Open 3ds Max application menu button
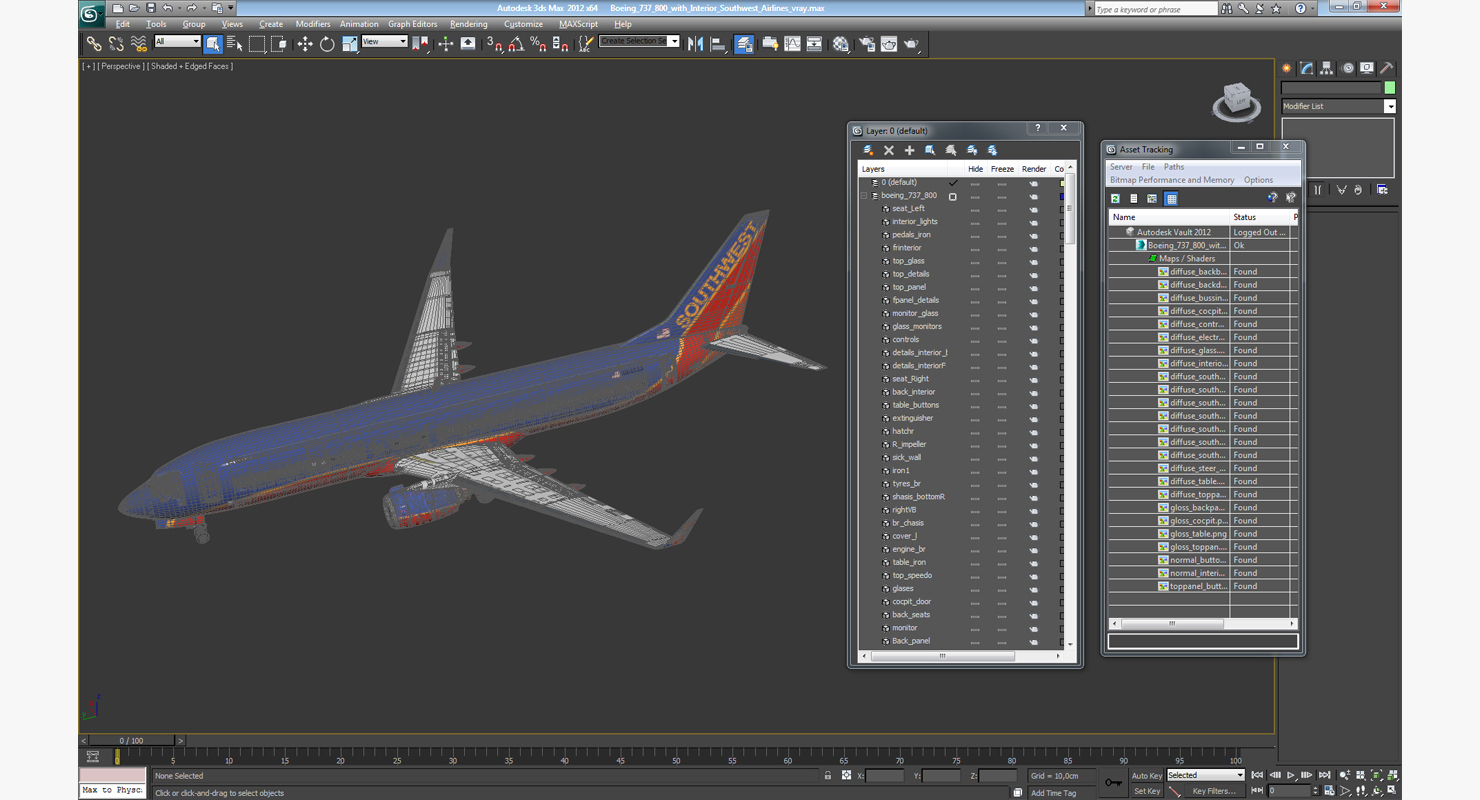Screen dimensions: 1480x800 pyautogui.click(x=91, y=14)
